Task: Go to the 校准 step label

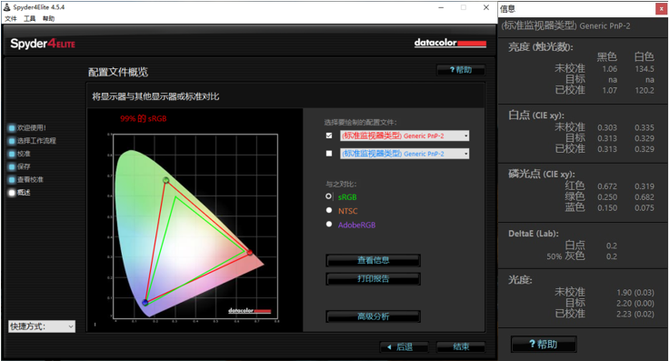Action: click(x=24, y=154)
